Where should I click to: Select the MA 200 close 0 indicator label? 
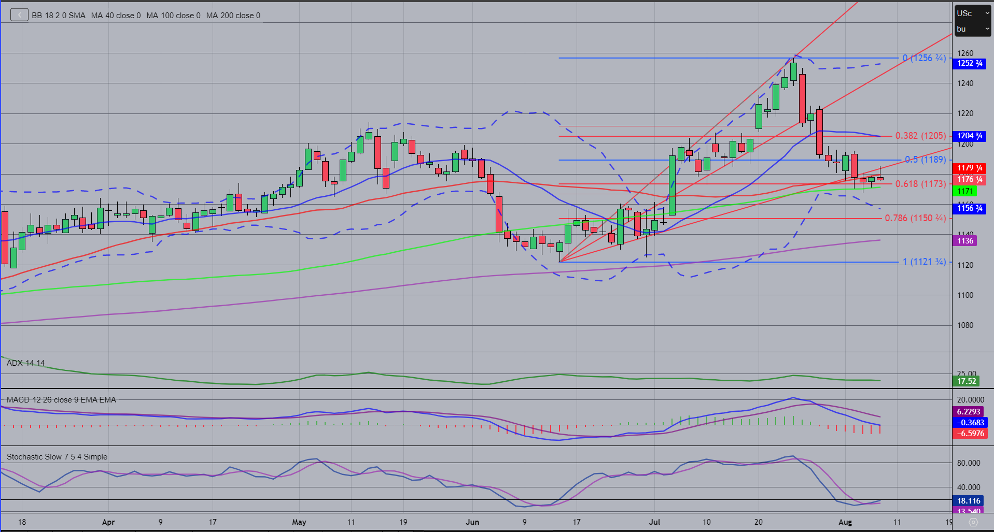coord(233,15)
